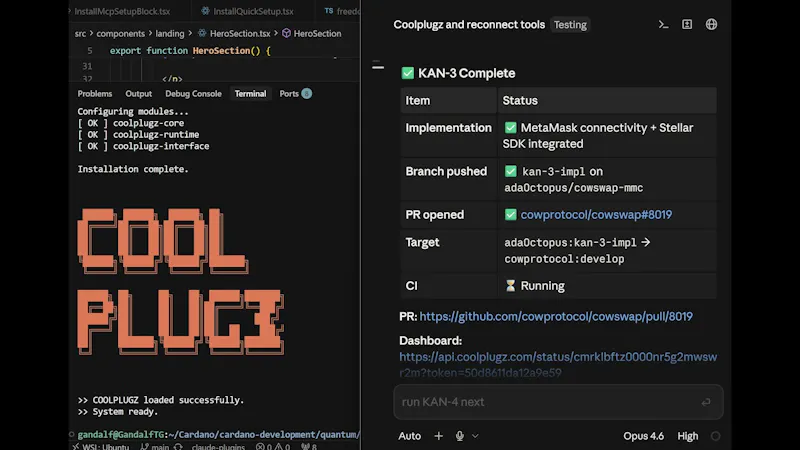The width and height of the screenshot is (800, 450).
Task: Click 'COOLPLUGZ loaded successfully.' terminal line
Action: click(x=161, y=400)
